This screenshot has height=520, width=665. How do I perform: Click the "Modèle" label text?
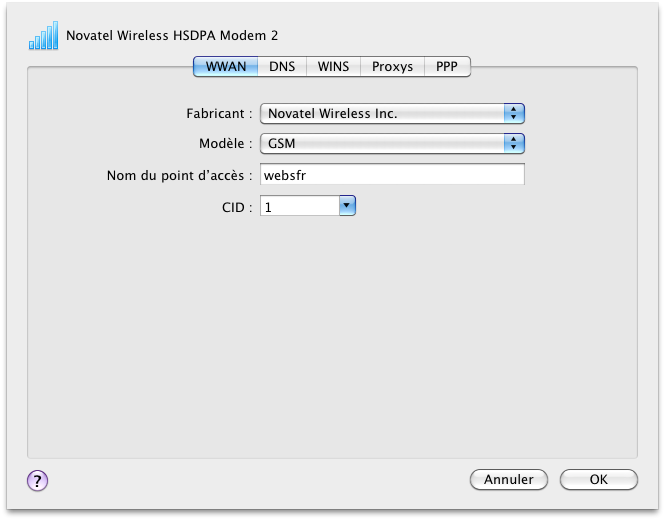(226, 143)
